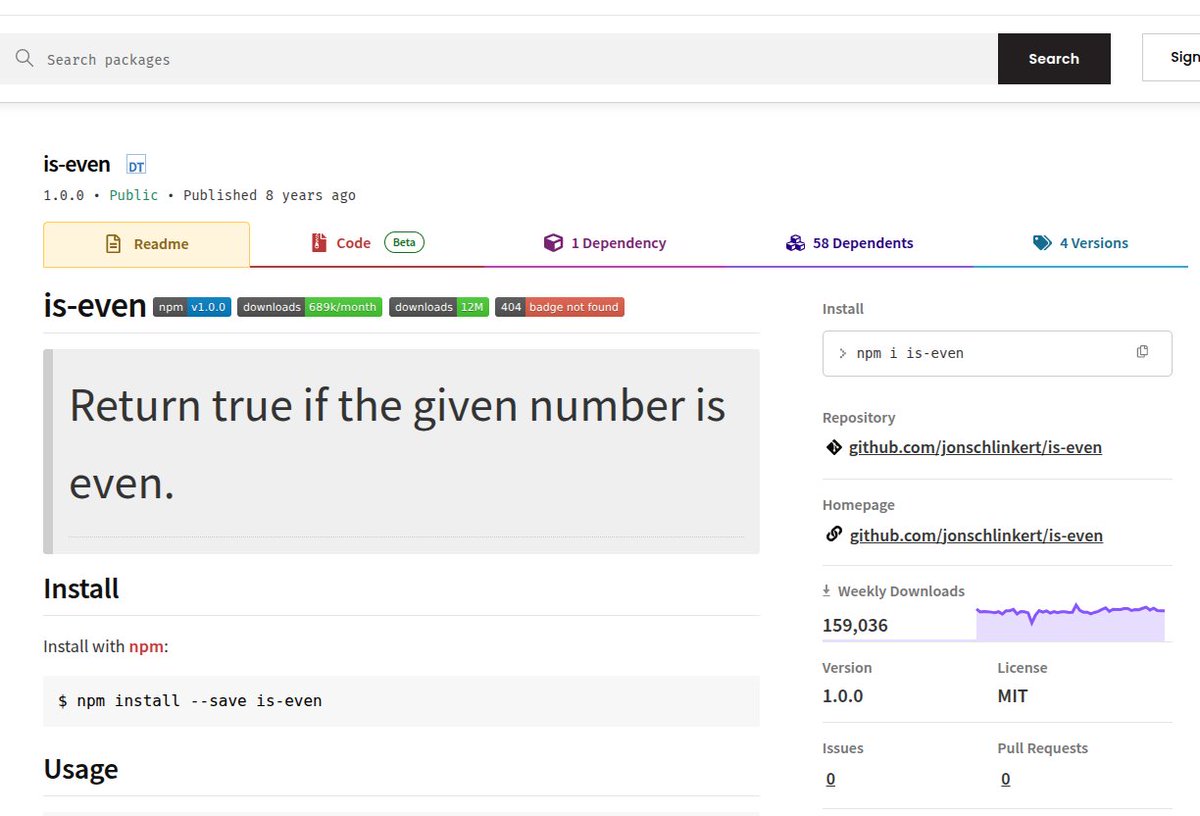Click the License value MIT
The width and height of the screenshot is (1200, 816).
[1013, 695]
